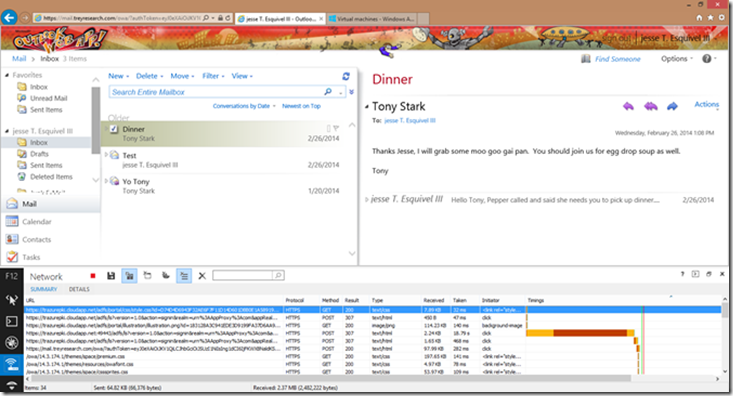Clear the network session with X icon
The image size is (733, 396).
tap(202, 276)
